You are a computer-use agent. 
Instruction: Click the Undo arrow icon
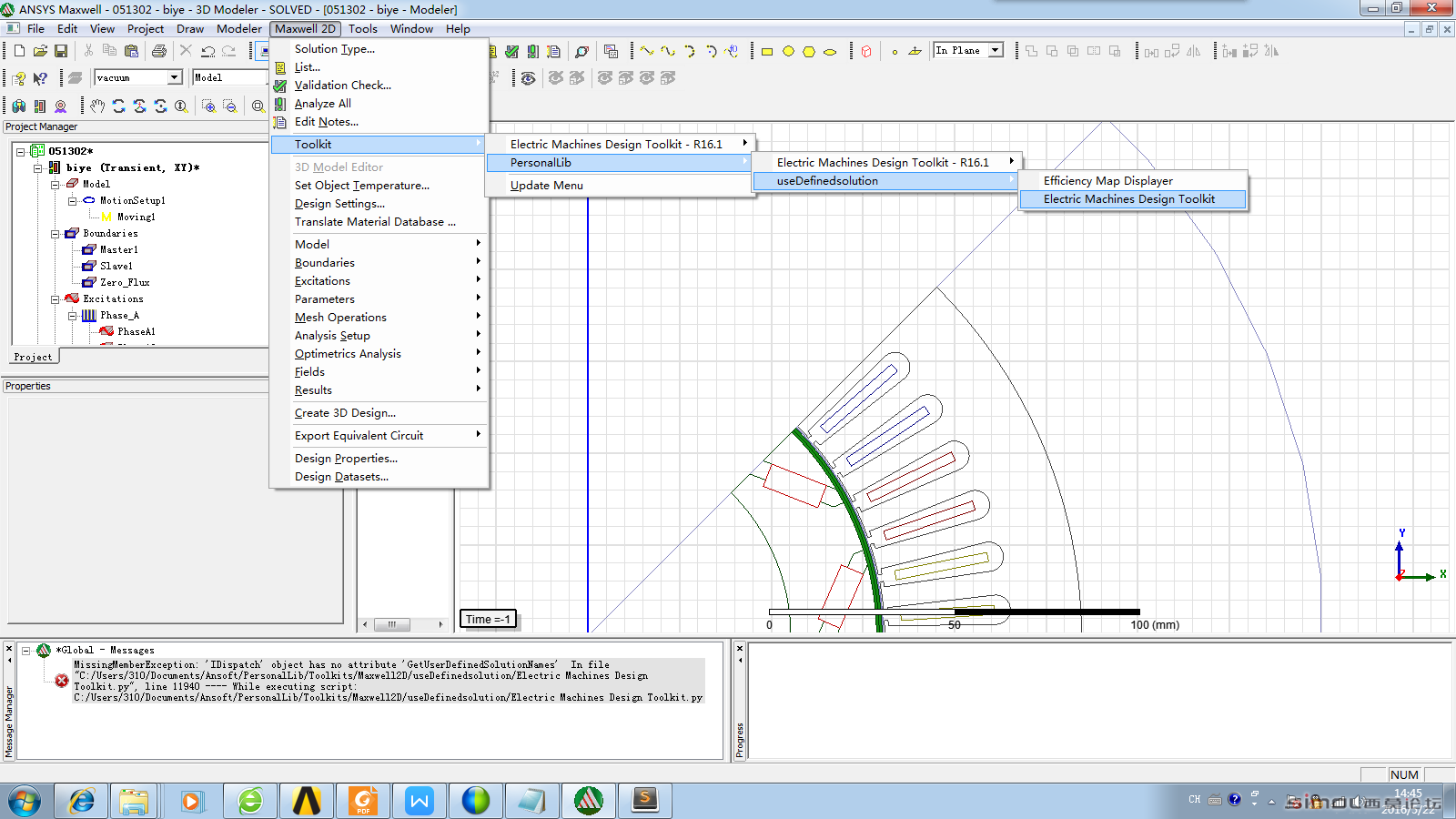(x=207, y=52)
